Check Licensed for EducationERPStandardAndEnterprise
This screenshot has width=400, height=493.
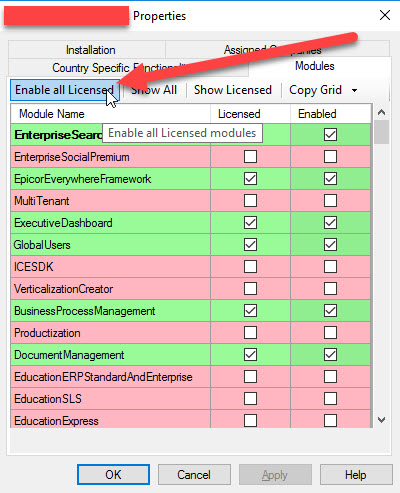(250, 376)
